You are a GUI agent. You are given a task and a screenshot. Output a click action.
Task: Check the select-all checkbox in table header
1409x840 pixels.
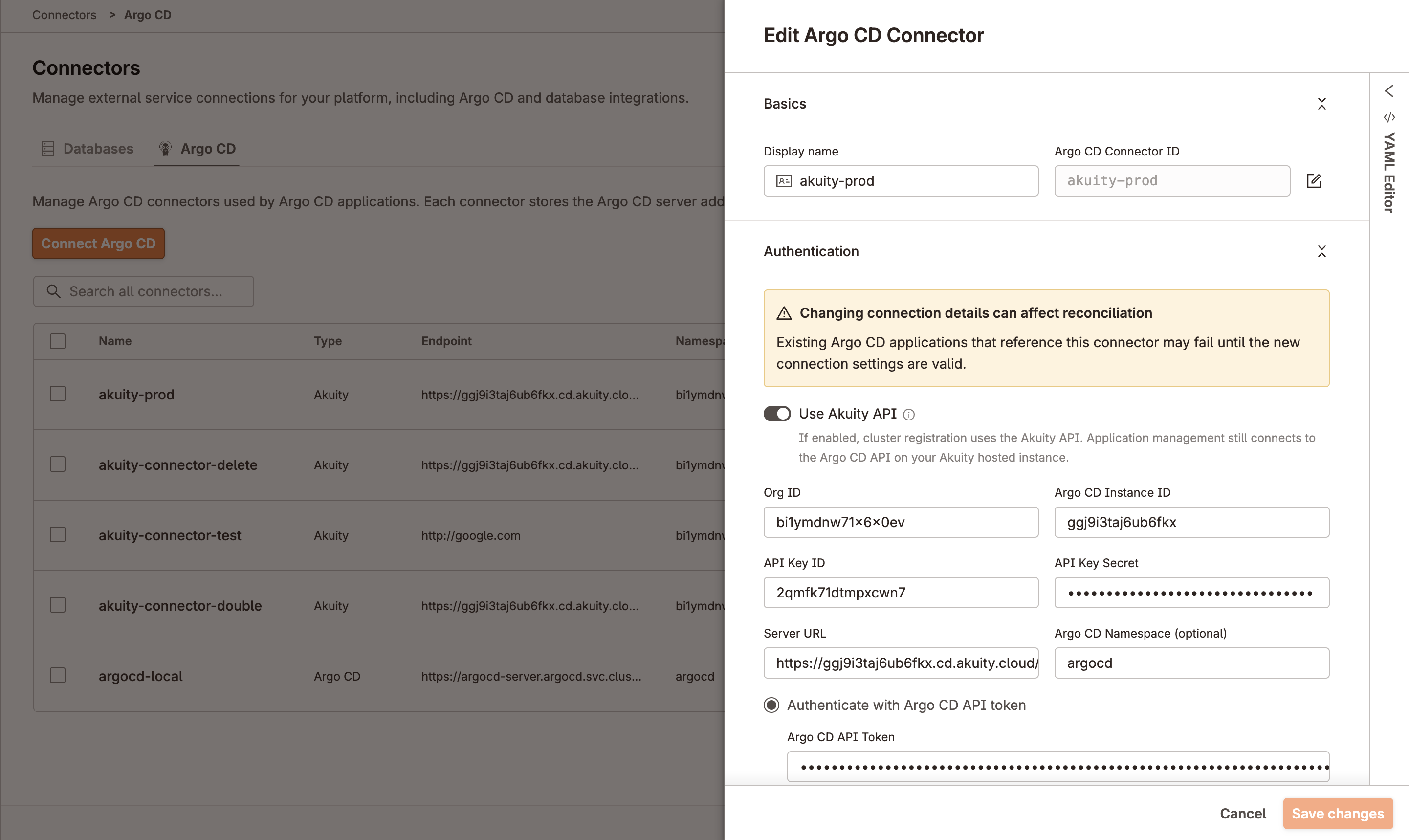(58, 341)
